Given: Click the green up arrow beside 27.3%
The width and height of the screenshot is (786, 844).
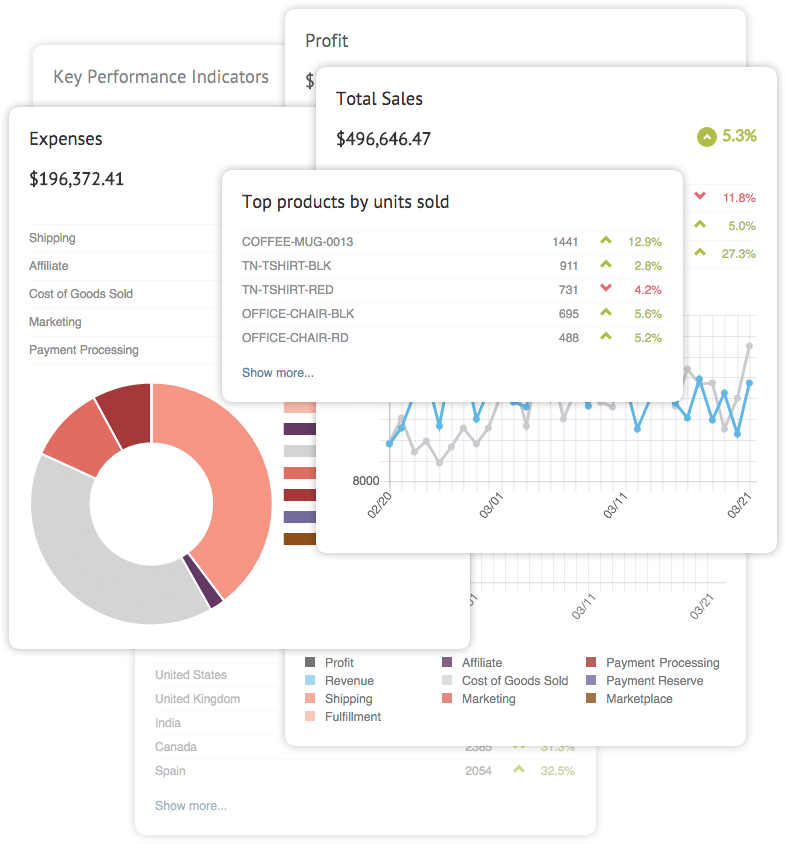Looking at the screenshot, I should pos(700,253).
